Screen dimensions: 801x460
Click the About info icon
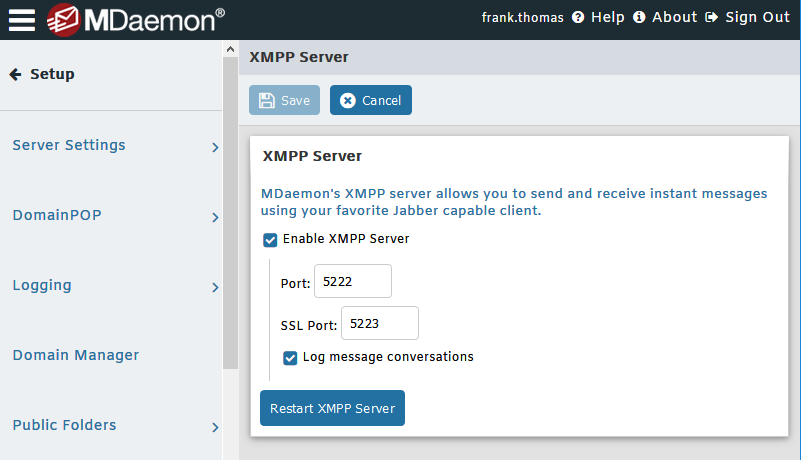[x=639, y=18]
